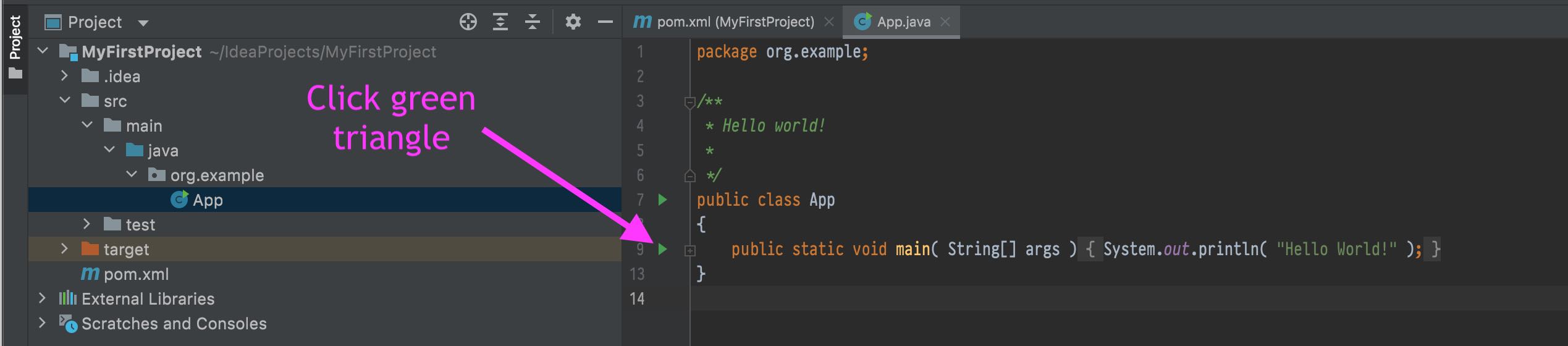The height and width of the screenshot is (346, 1568).
Task: Click line number 14 in gutter
Action: [x=637, y=299]
